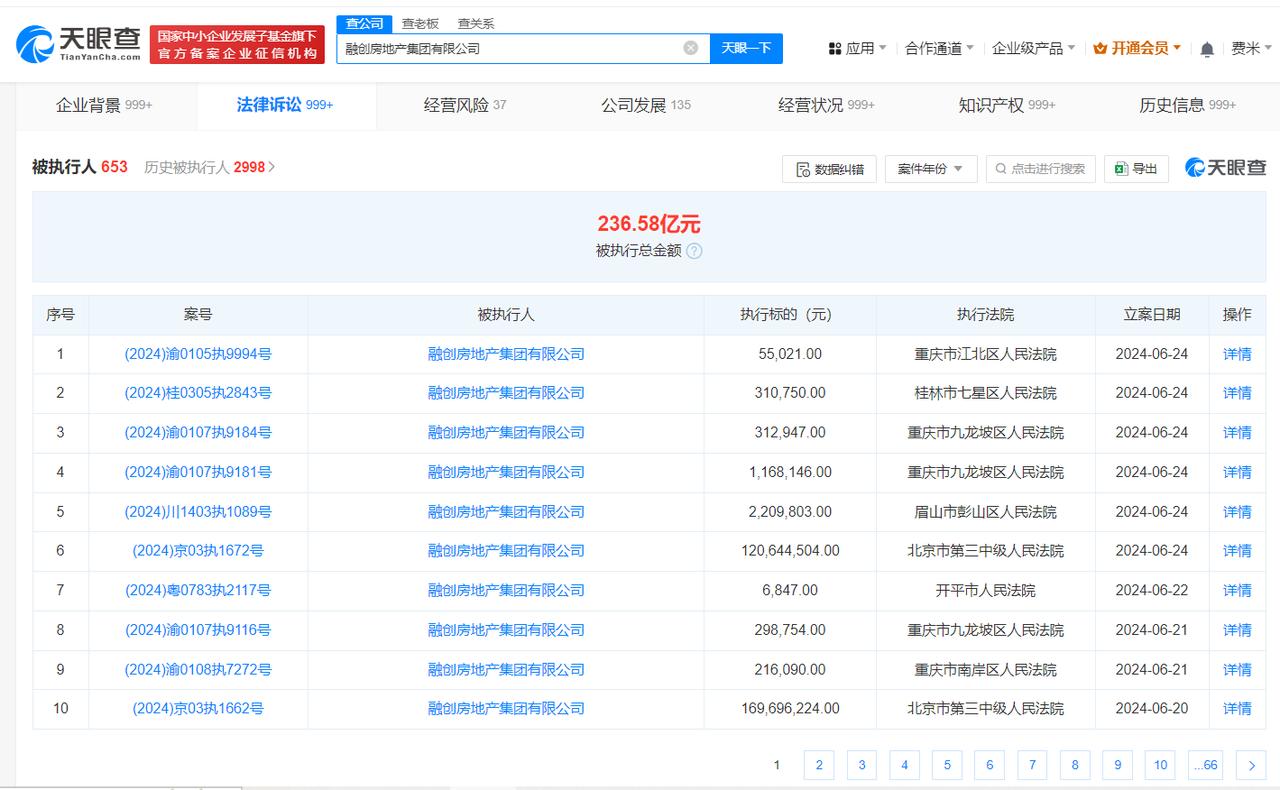This screenshot has width=1280, height=790.
Task: Open notifications bell icon
Action: tap(1207, 49)
